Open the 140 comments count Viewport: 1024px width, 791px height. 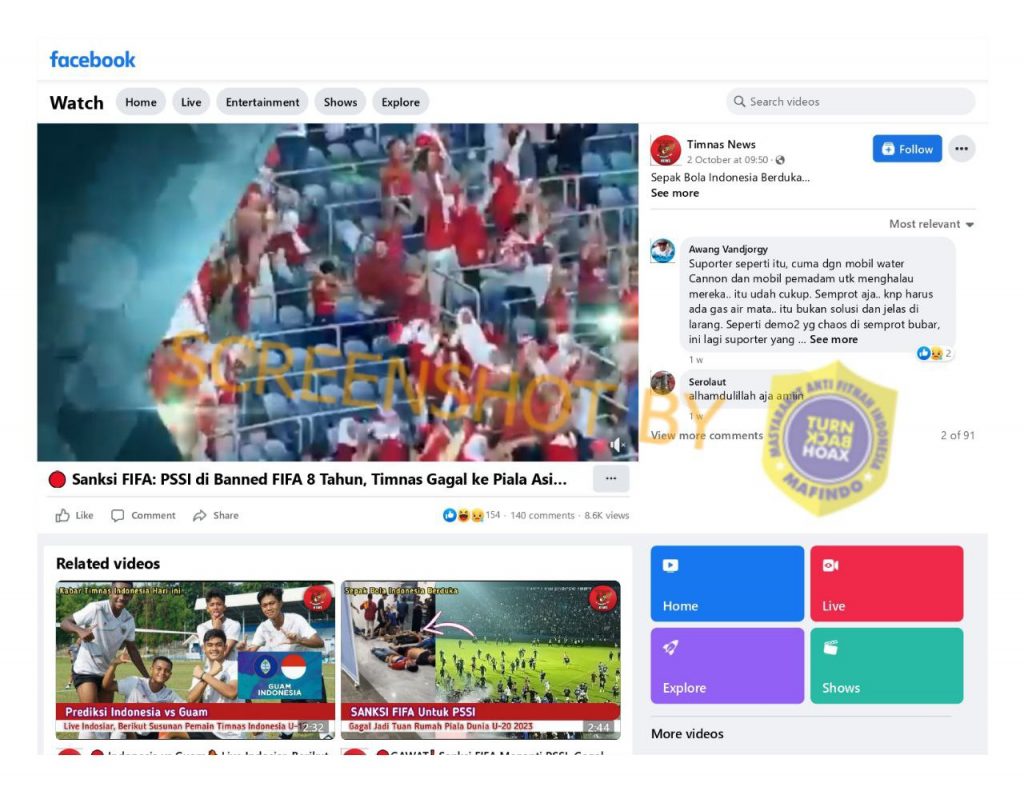point(542,515)
